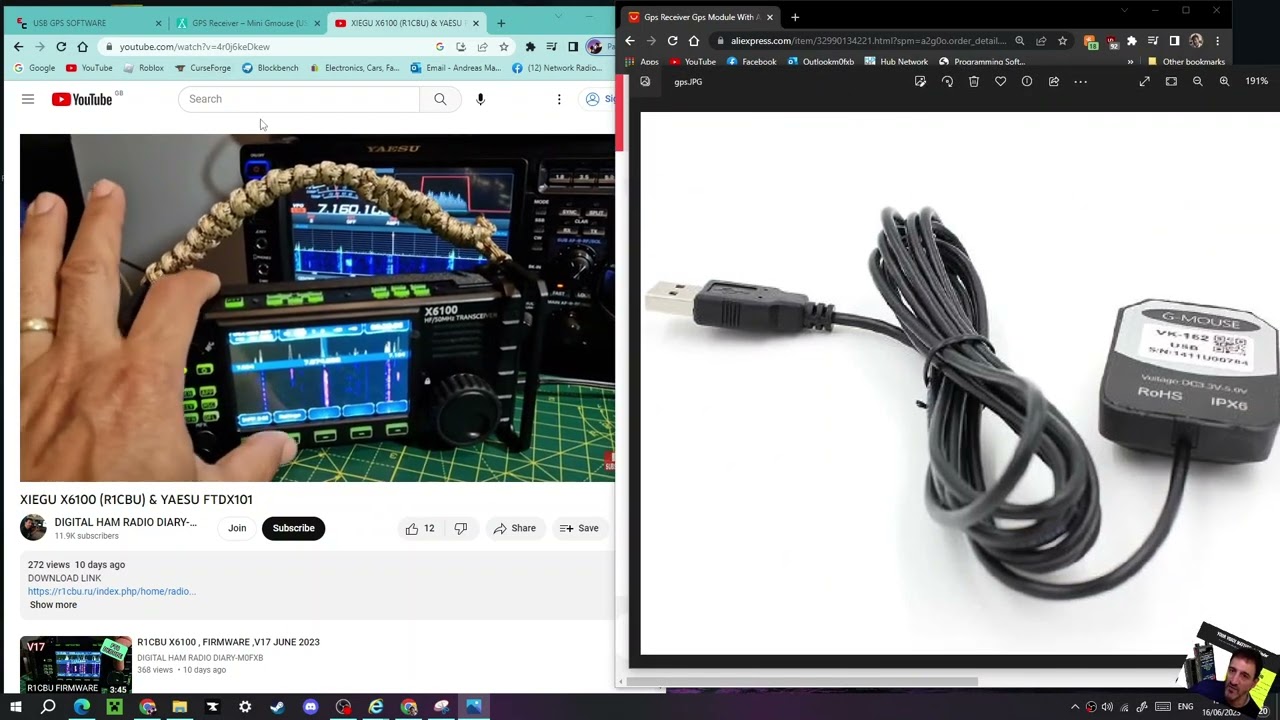Click the XIEGU X6100 video player

(317, 308)
